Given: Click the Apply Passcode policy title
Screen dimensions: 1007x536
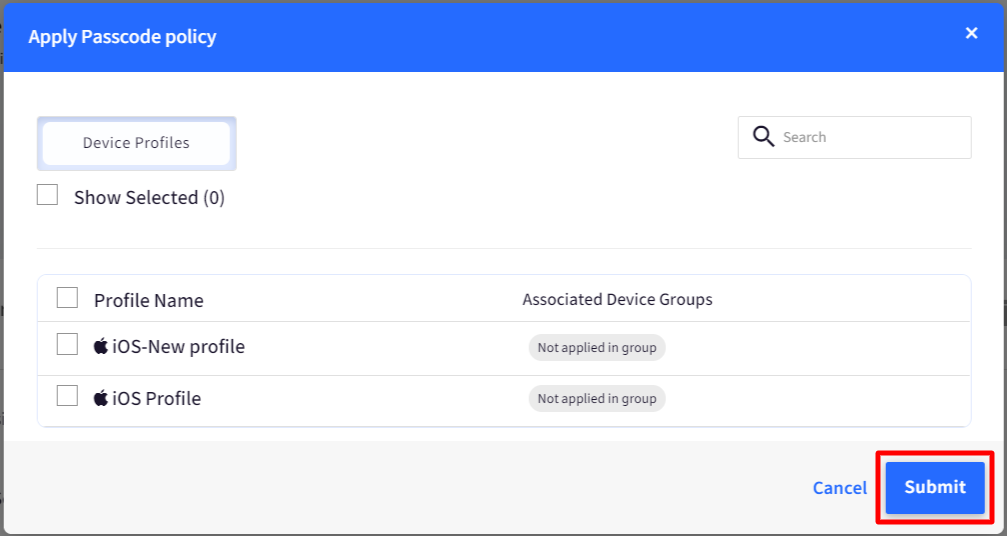Looking at the screenshot, I should tap(122, 37).
